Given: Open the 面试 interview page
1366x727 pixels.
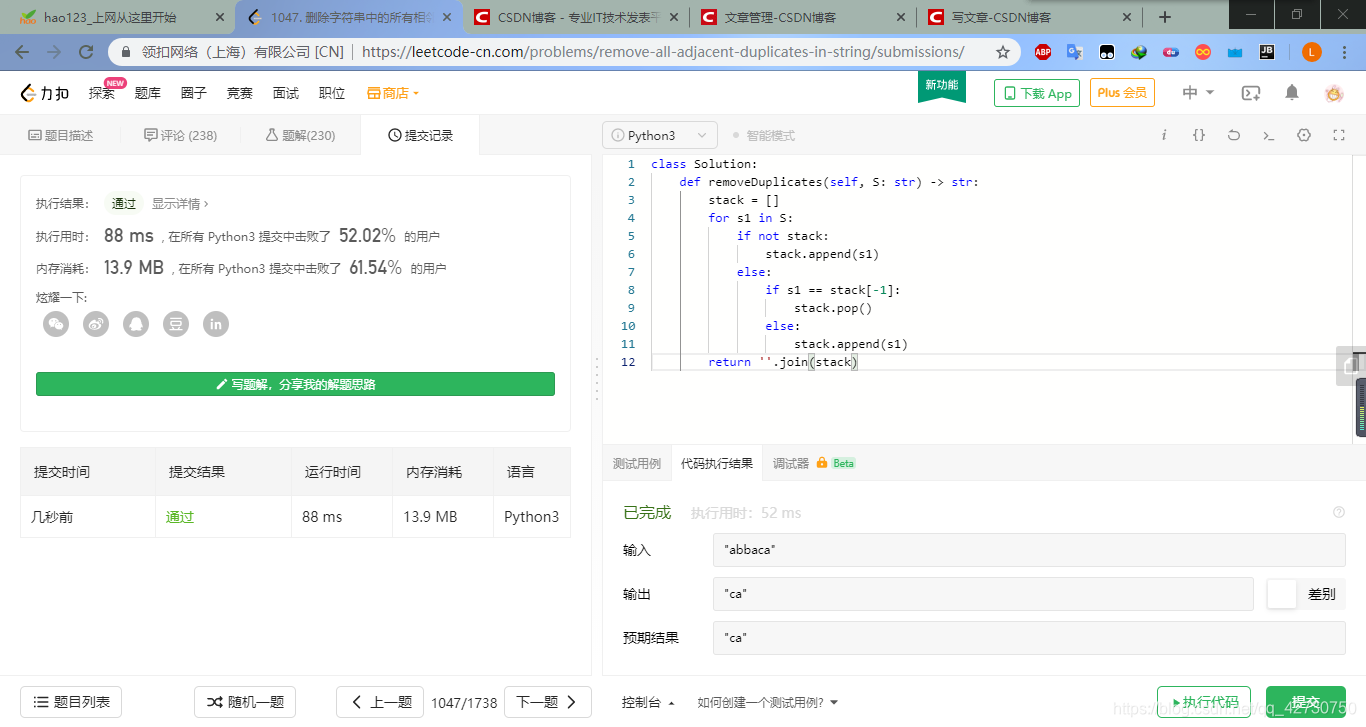Looking at the screenshot, I should [x=286, y=93].
